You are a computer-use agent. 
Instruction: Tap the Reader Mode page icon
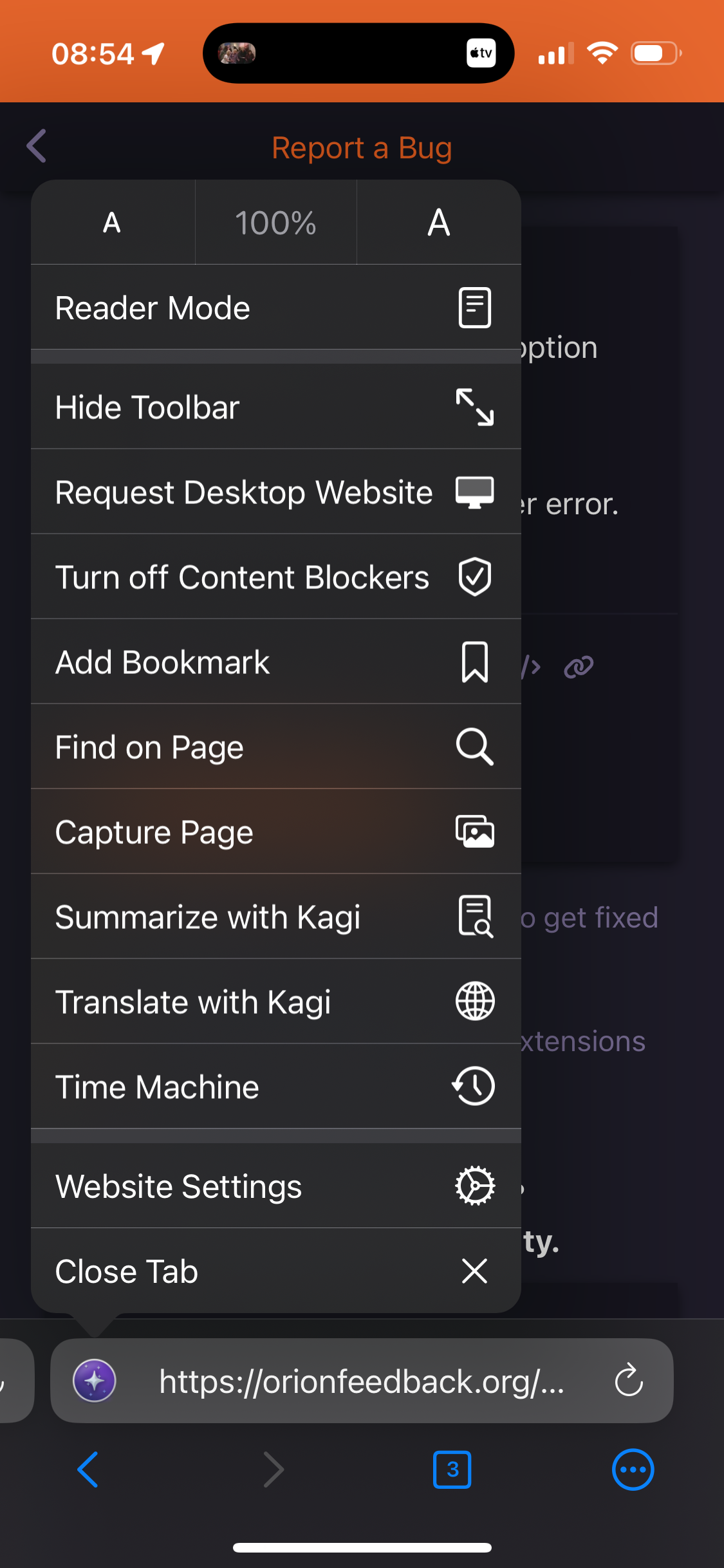coord(474,308)
